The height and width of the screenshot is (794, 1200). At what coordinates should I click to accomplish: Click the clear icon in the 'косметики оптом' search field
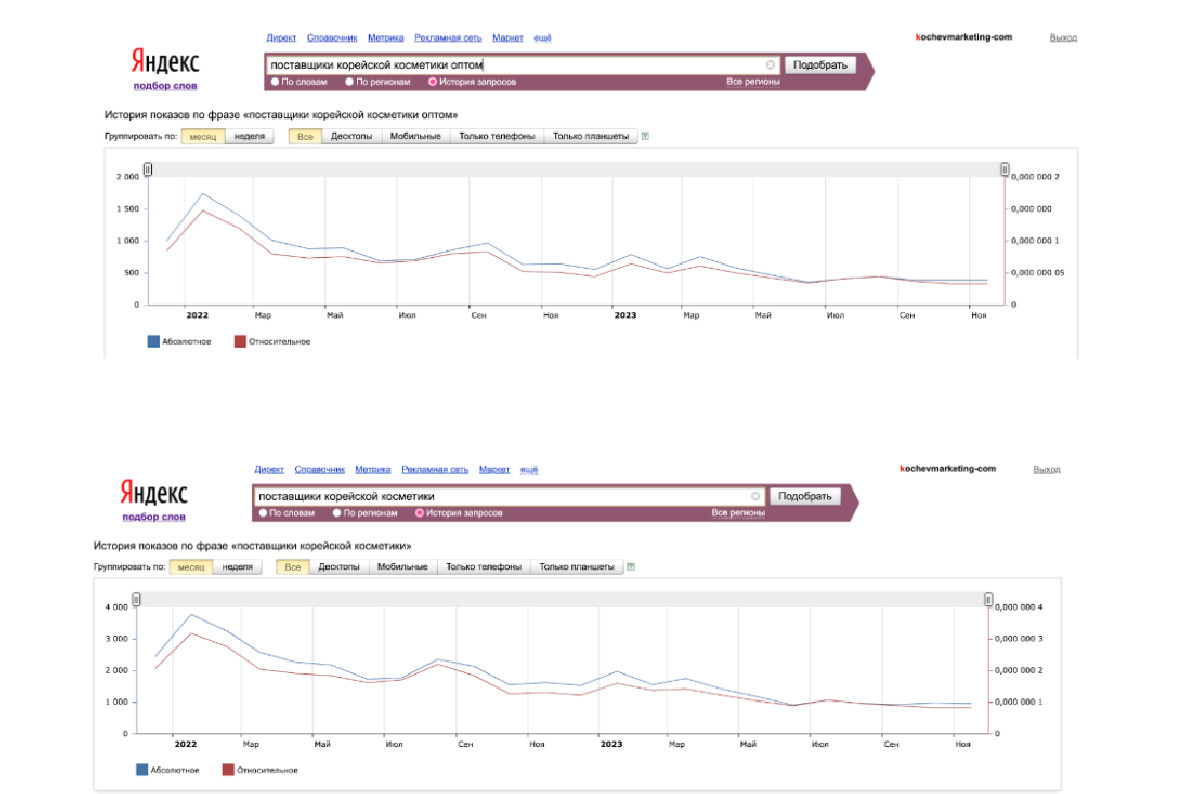click(770, 65)
